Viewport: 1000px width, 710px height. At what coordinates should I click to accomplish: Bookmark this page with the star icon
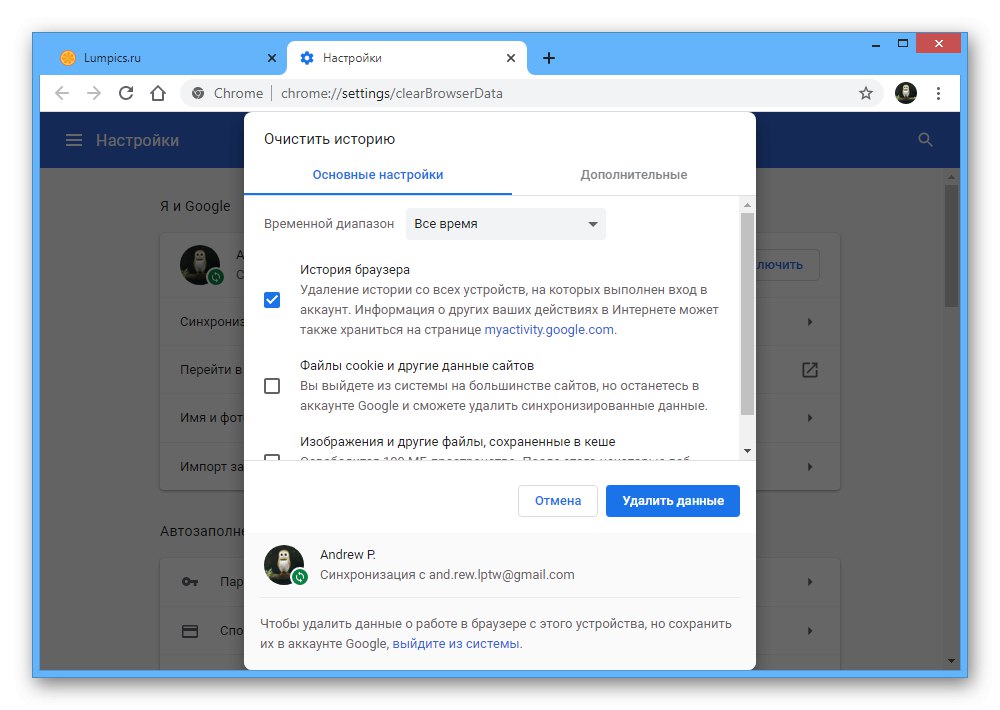[x=866, y=92]
